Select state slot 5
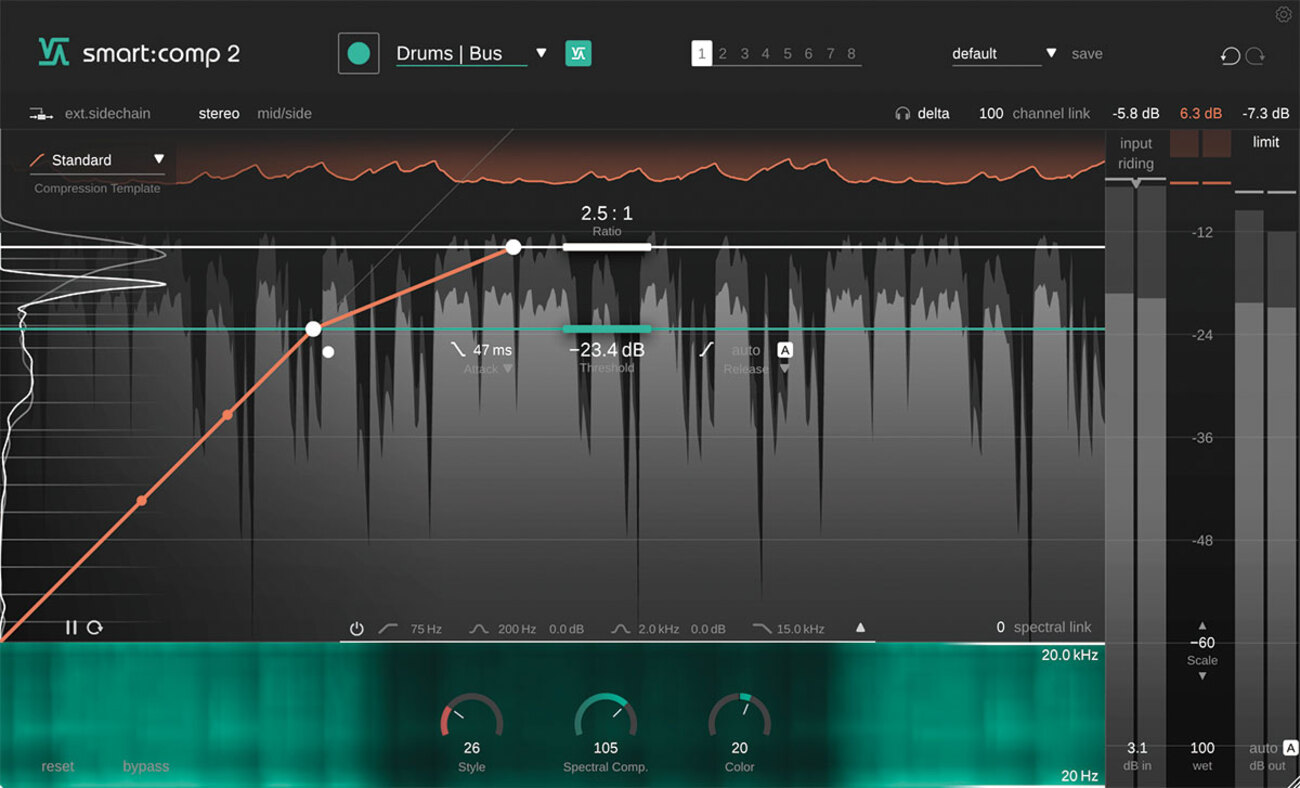The height and width of the screenshot is (788, 1300). [x=787, y=54]
